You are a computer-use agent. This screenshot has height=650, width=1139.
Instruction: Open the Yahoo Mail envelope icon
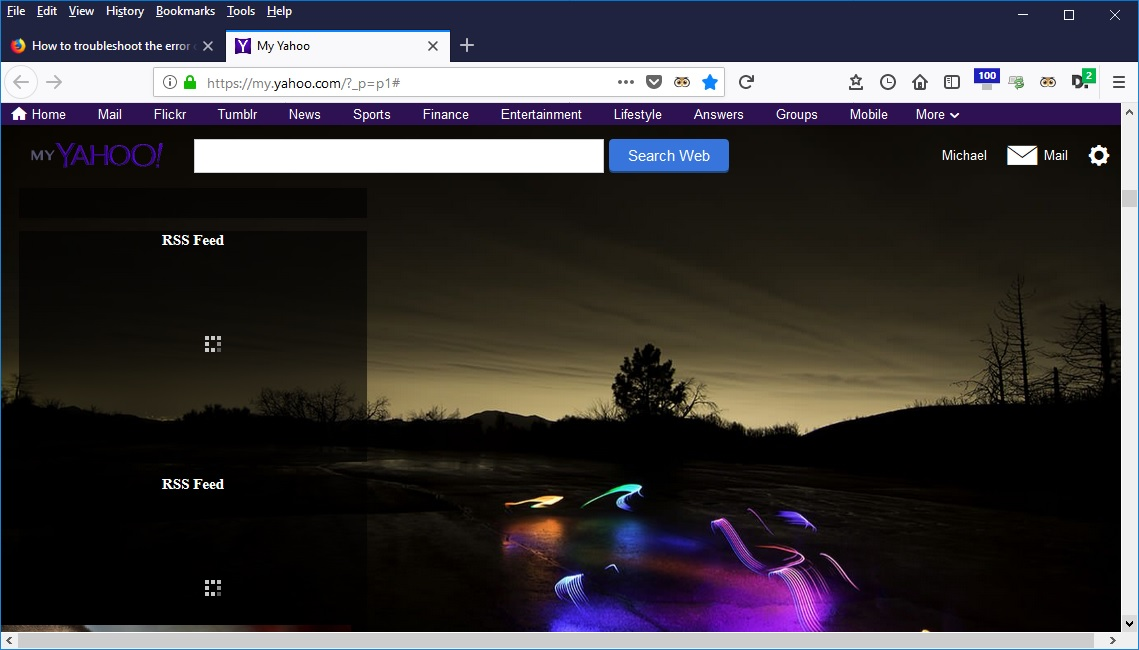pyautogui.click(x=1021, y=155)
